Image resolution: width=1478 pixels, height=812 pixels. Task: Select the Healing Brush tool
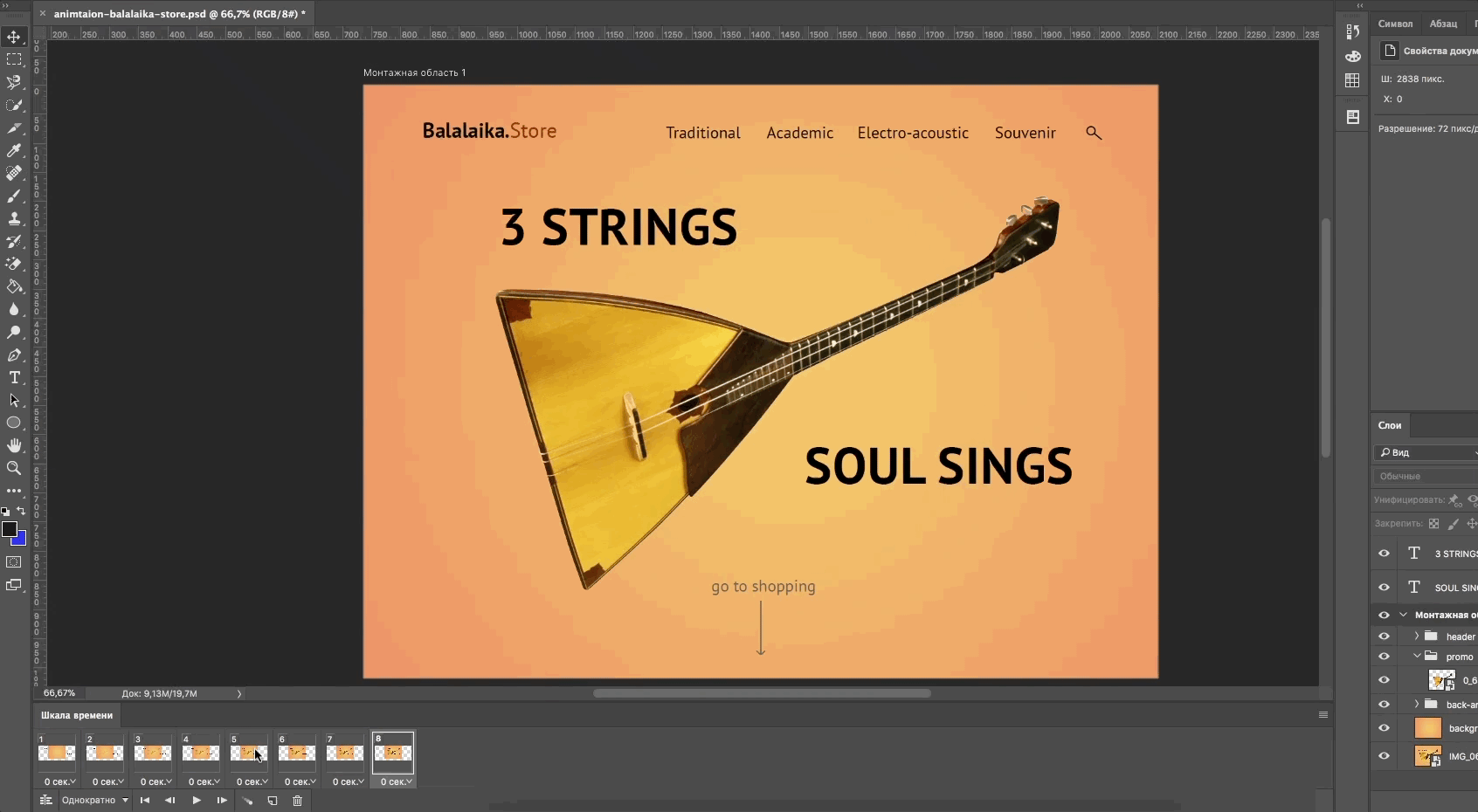click(14, 173)
